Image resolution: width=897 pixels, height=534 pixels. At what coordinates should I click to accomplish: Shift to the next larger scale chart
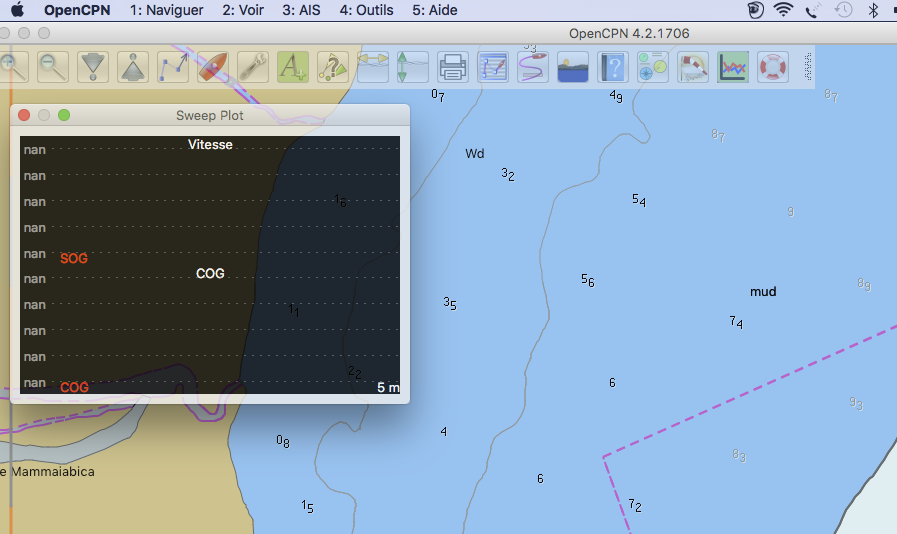93,67
